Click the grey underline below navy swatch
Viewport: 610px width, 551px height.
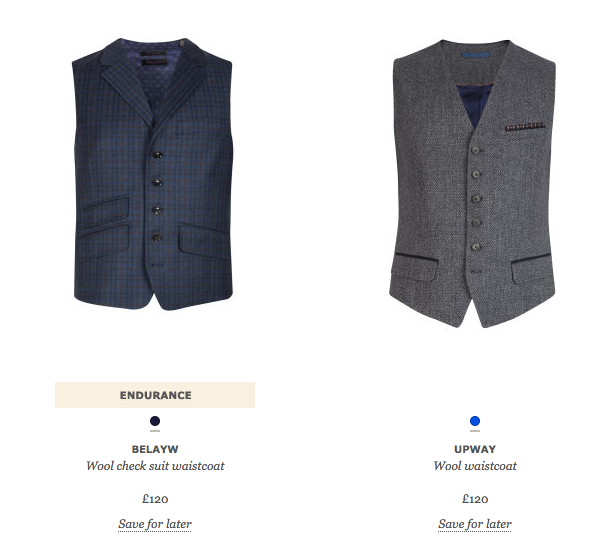(155, 431)
